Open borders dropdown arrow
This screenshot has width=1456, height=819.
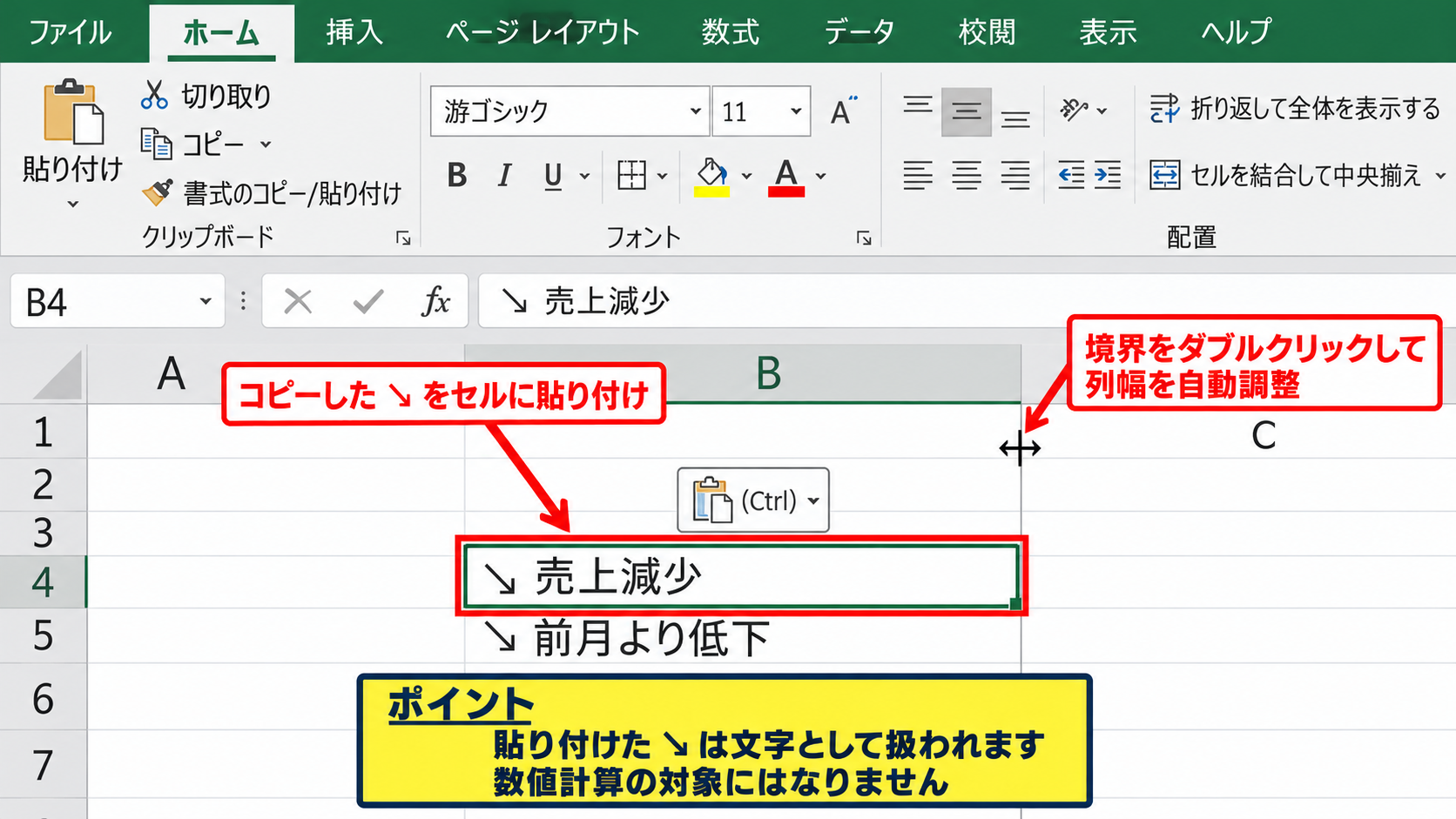662,177
